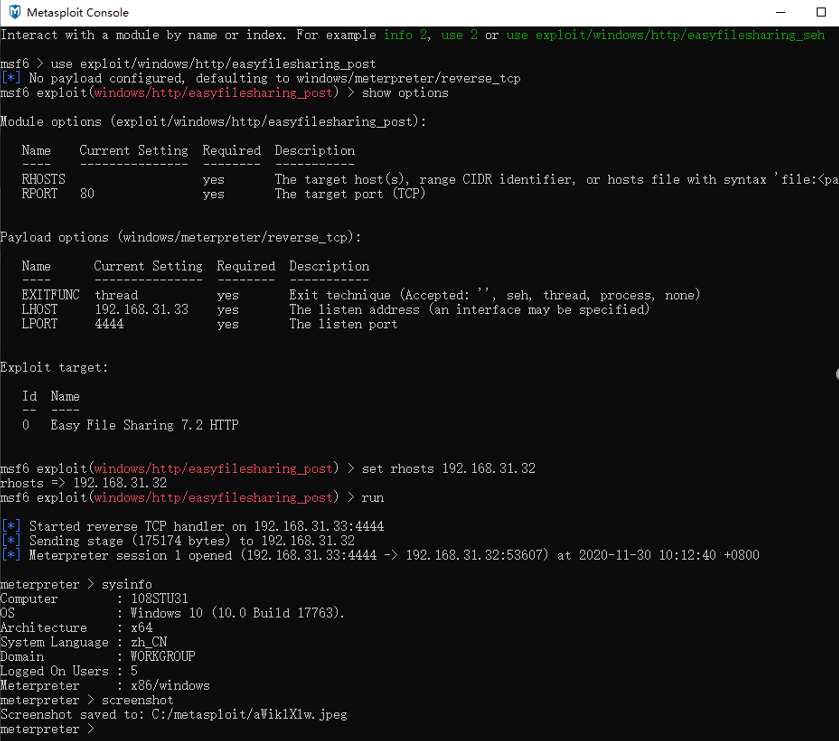Viewport: 839px width, 741px height.
Task: Click the 'Exploit target:' heading
Action: [54, 368]
